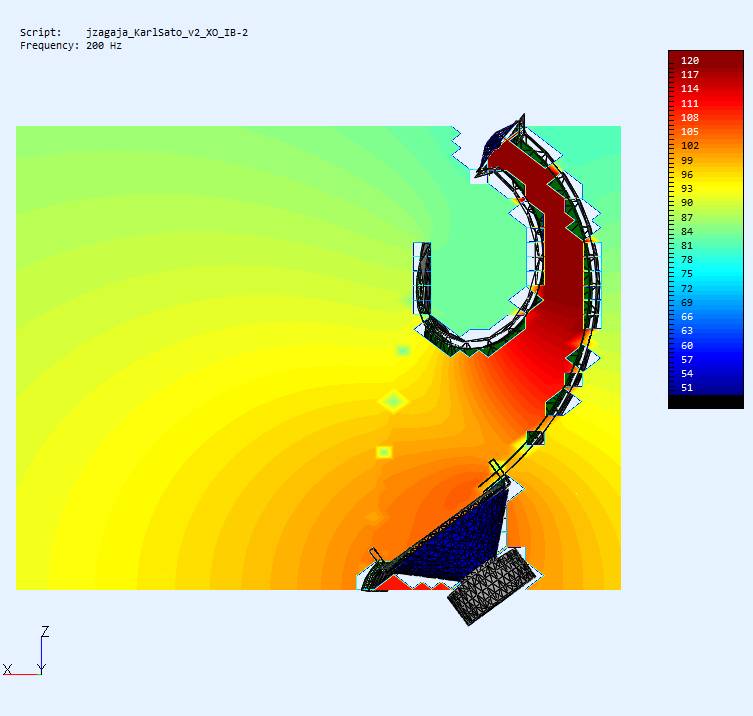Click the X axis label
This screenshot has height=716, width=753.
point(7,669)
